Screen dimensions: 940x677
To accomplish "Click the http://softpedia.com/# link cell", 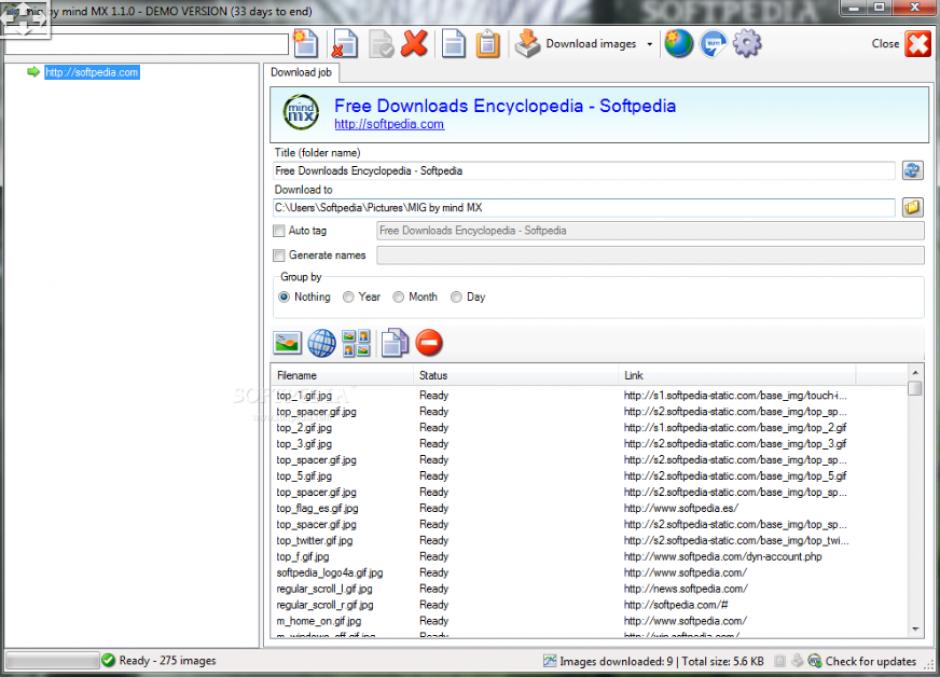I will tap(676, 605).
